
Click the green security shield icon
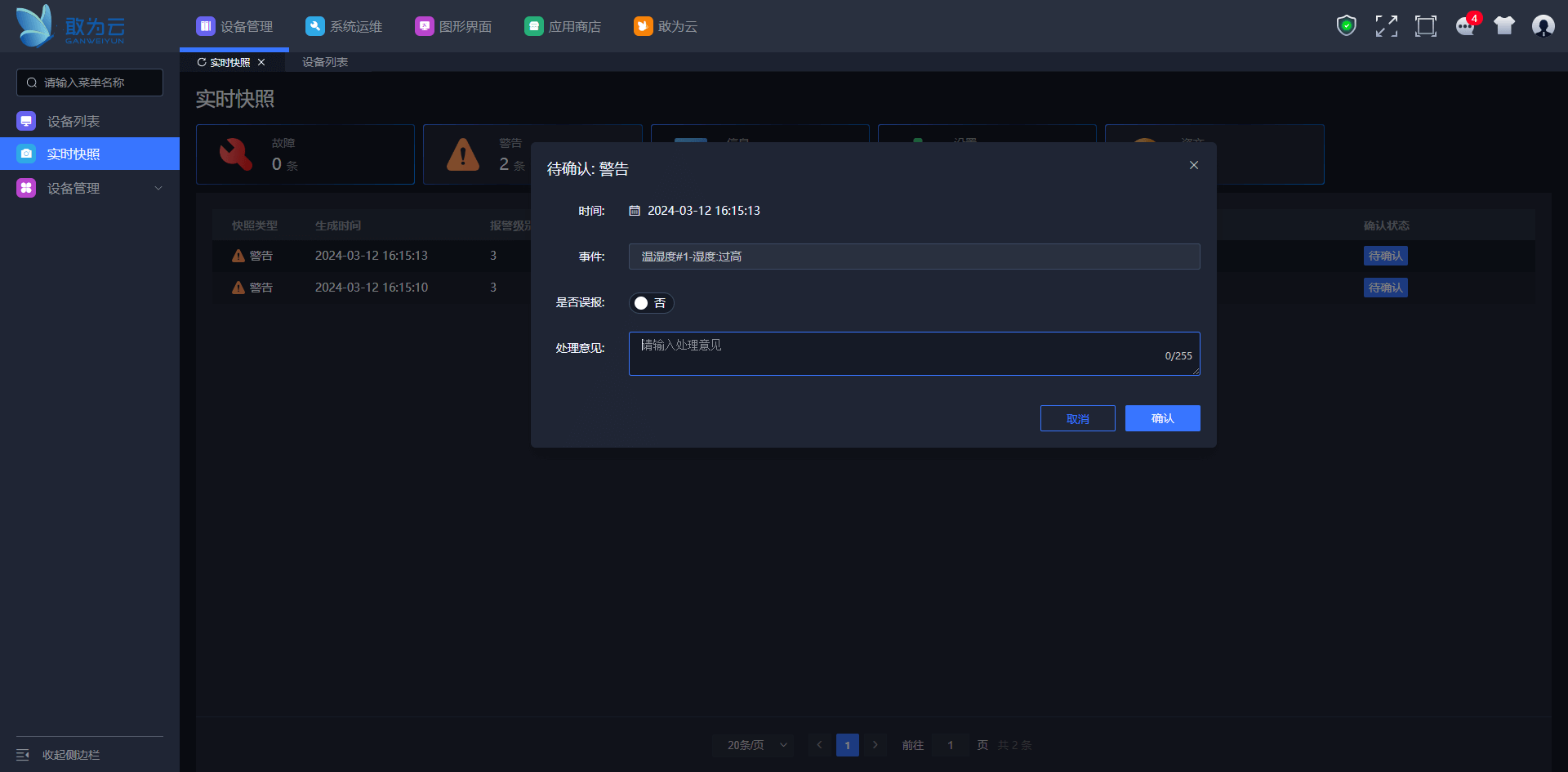tap(1347, 26)
